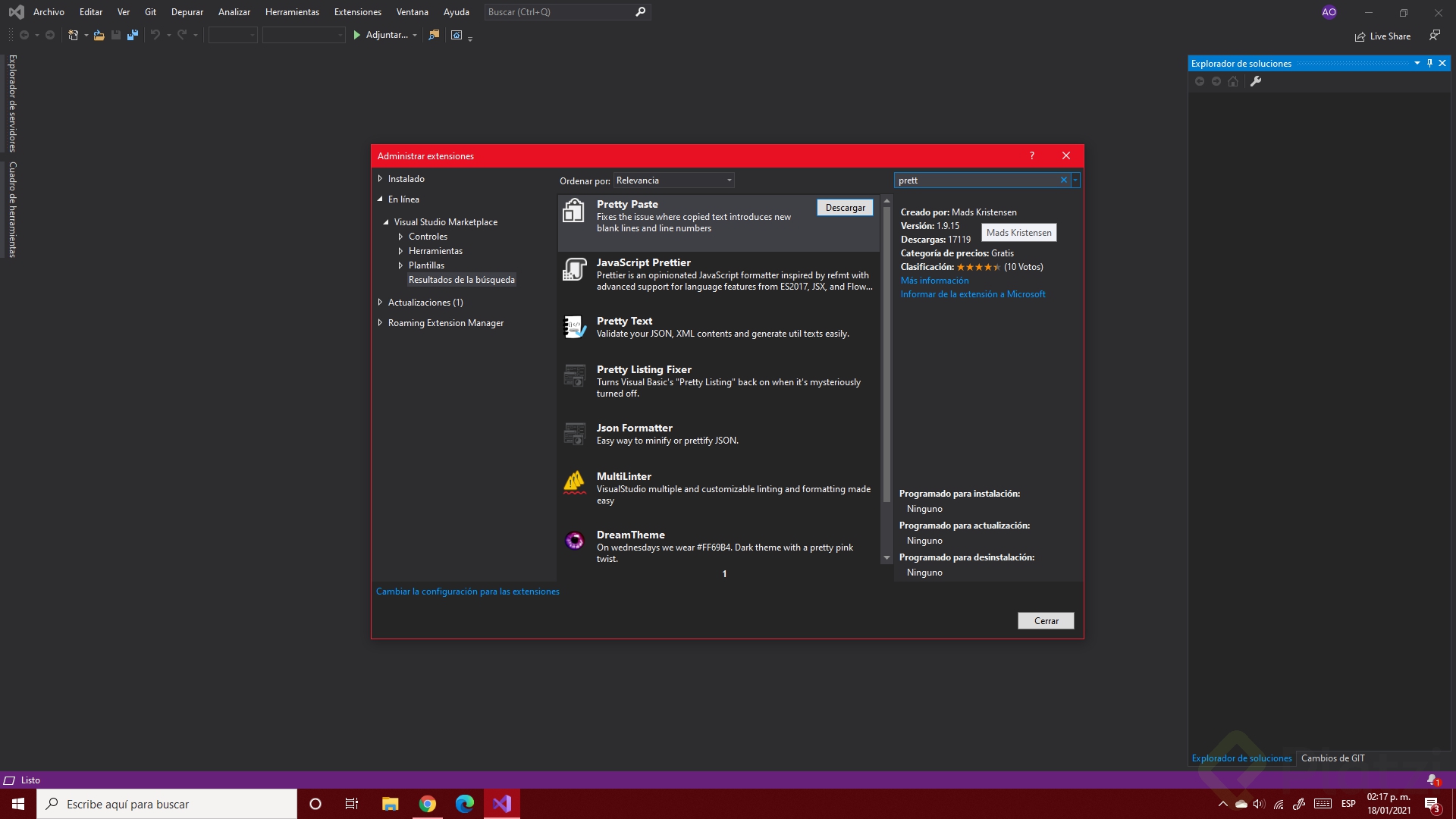The height and width of the screenshot is (819, 1456).
Task: Expand the Plantillas category
Action: (x=400, y=265)
